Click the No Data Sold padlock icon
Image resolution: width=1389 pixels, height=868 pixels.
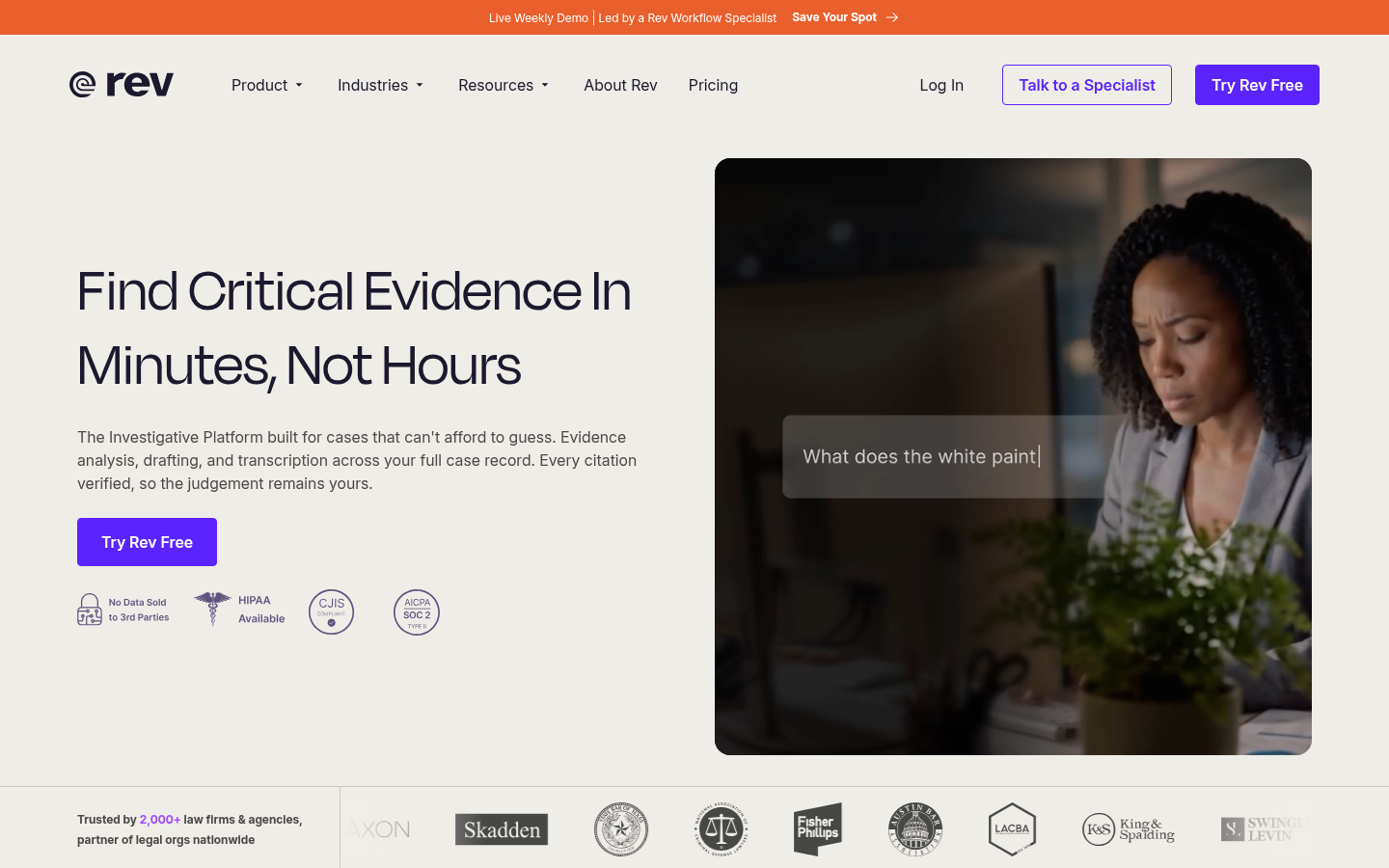coord(90,610)
